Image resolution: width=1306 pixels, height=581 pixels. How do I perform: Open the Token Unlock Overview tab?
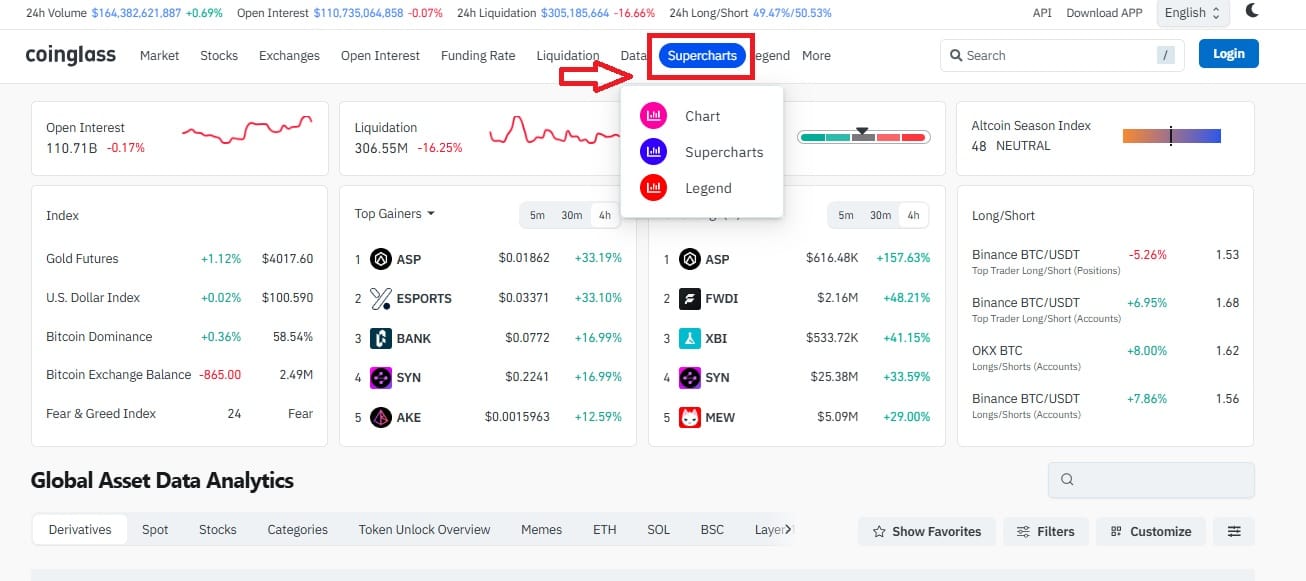425,529
